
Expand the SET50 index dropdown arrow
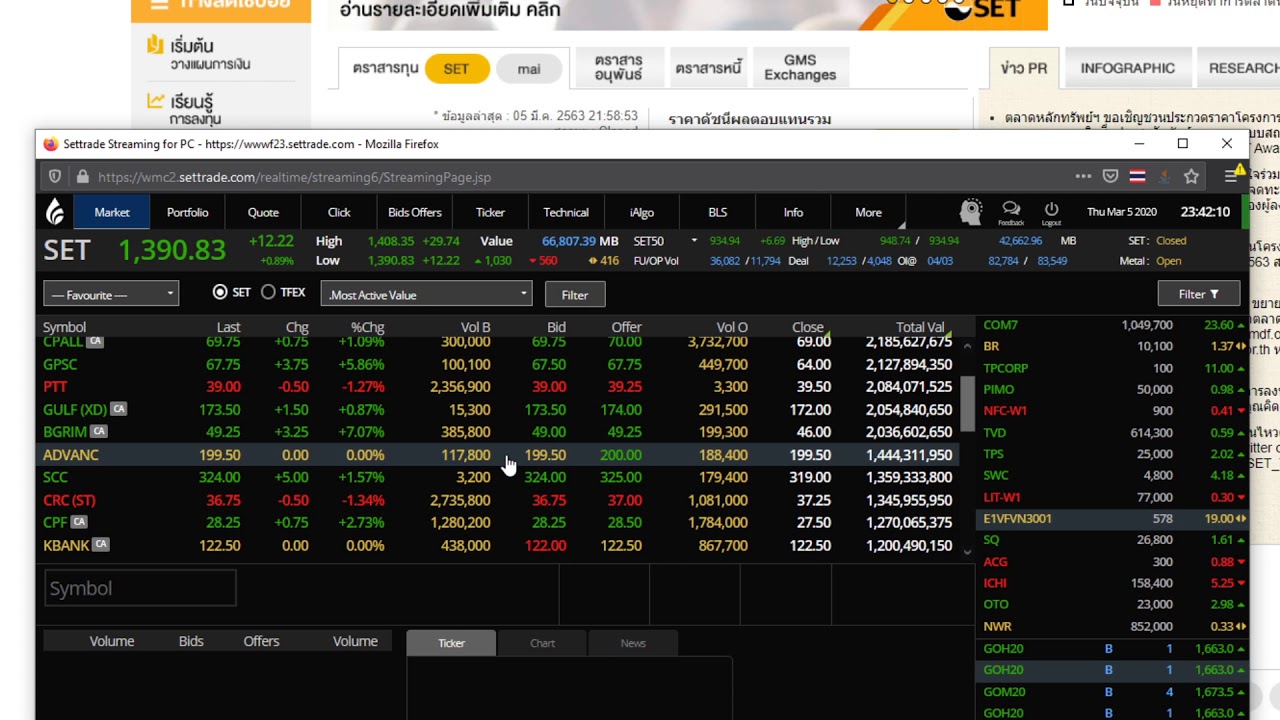tap(694, 241)
